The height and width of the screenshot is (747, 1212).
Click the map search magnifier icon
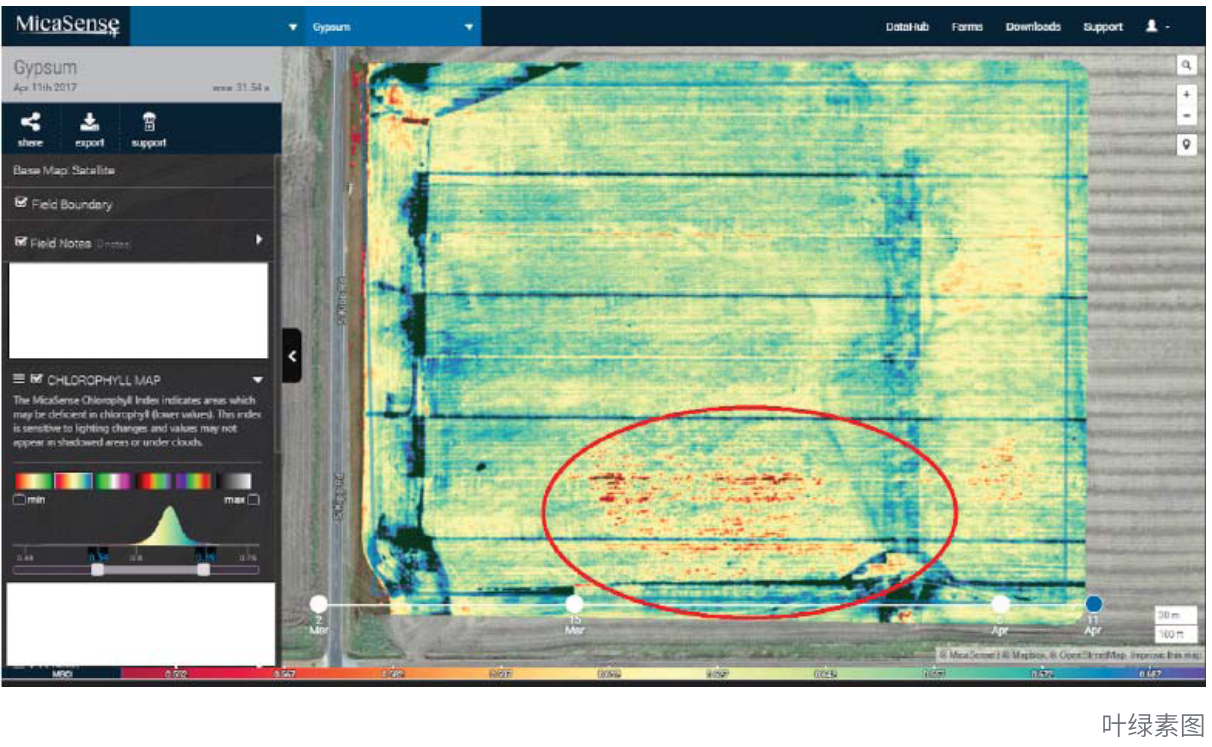click(1186, 65)
